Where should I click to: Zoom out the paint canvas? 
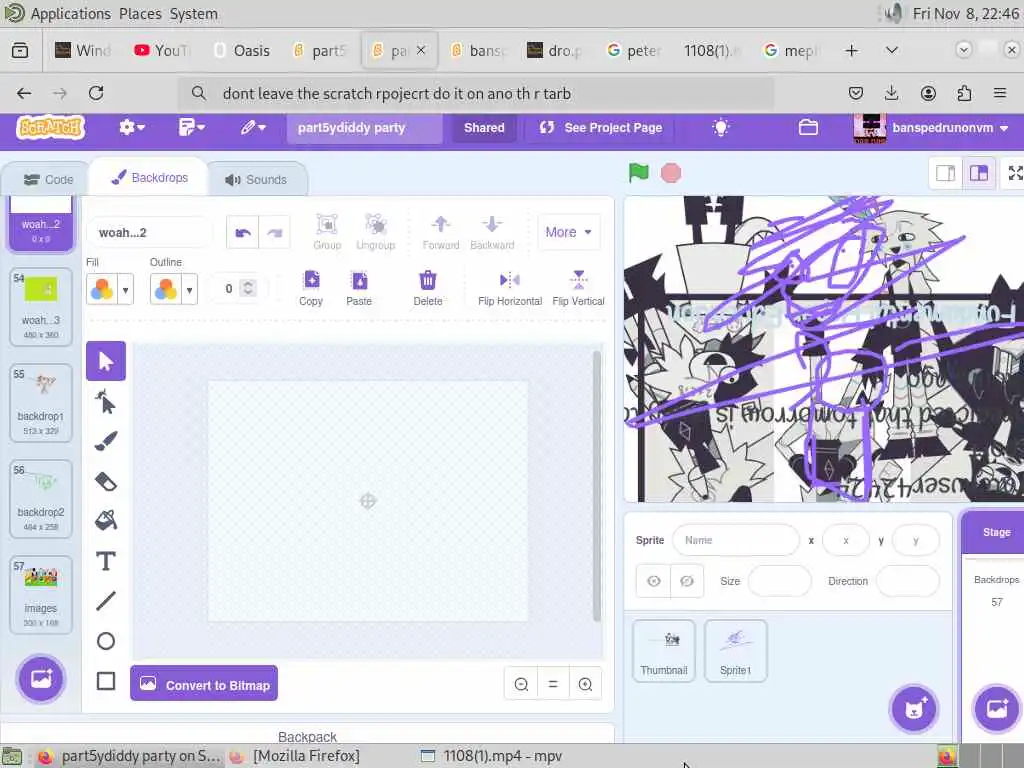click(521, 684)
